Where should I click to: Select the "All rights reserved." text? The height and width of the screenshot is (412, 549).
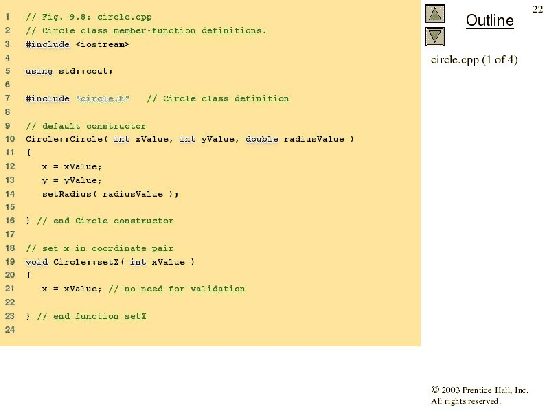pyautogui.click(x=466, y=401)
